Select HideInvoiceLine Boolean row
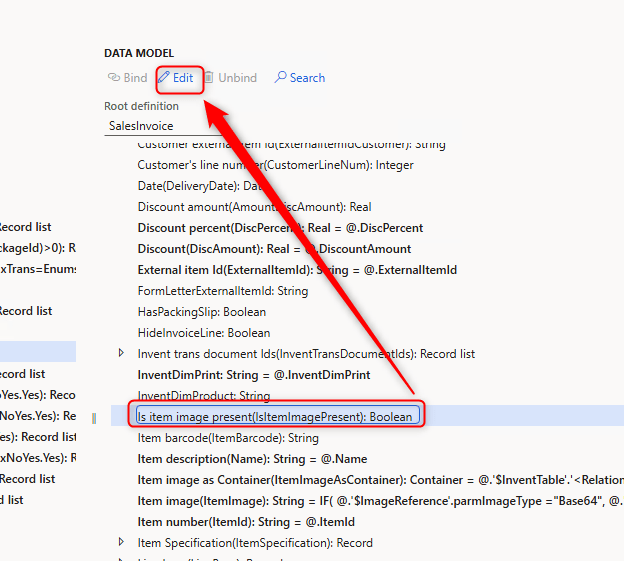The height and width of the screenshot is (561, 624). (204, 333)
